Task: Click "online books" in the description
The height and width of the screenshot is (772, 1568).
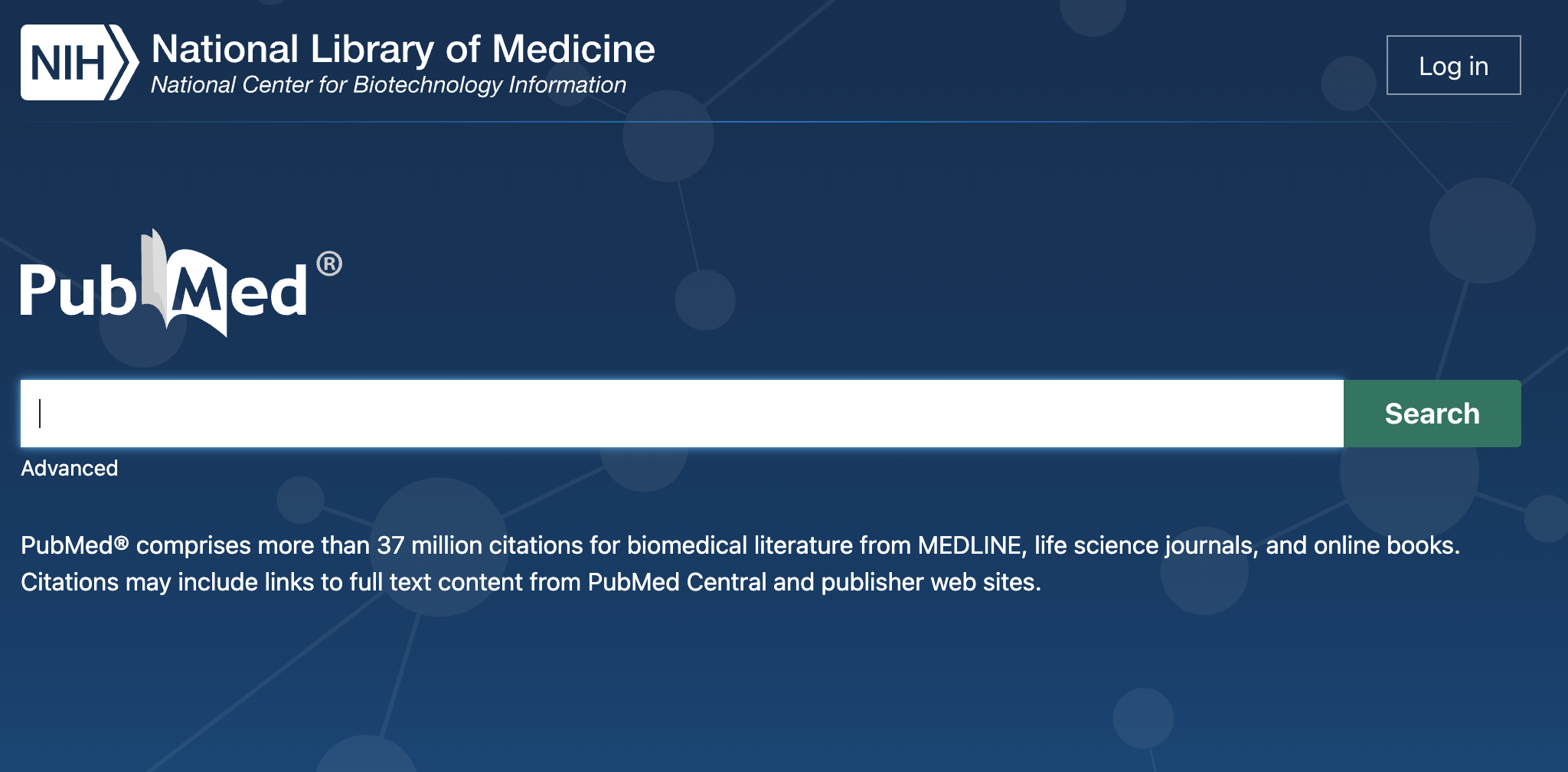Action: 1384,545
